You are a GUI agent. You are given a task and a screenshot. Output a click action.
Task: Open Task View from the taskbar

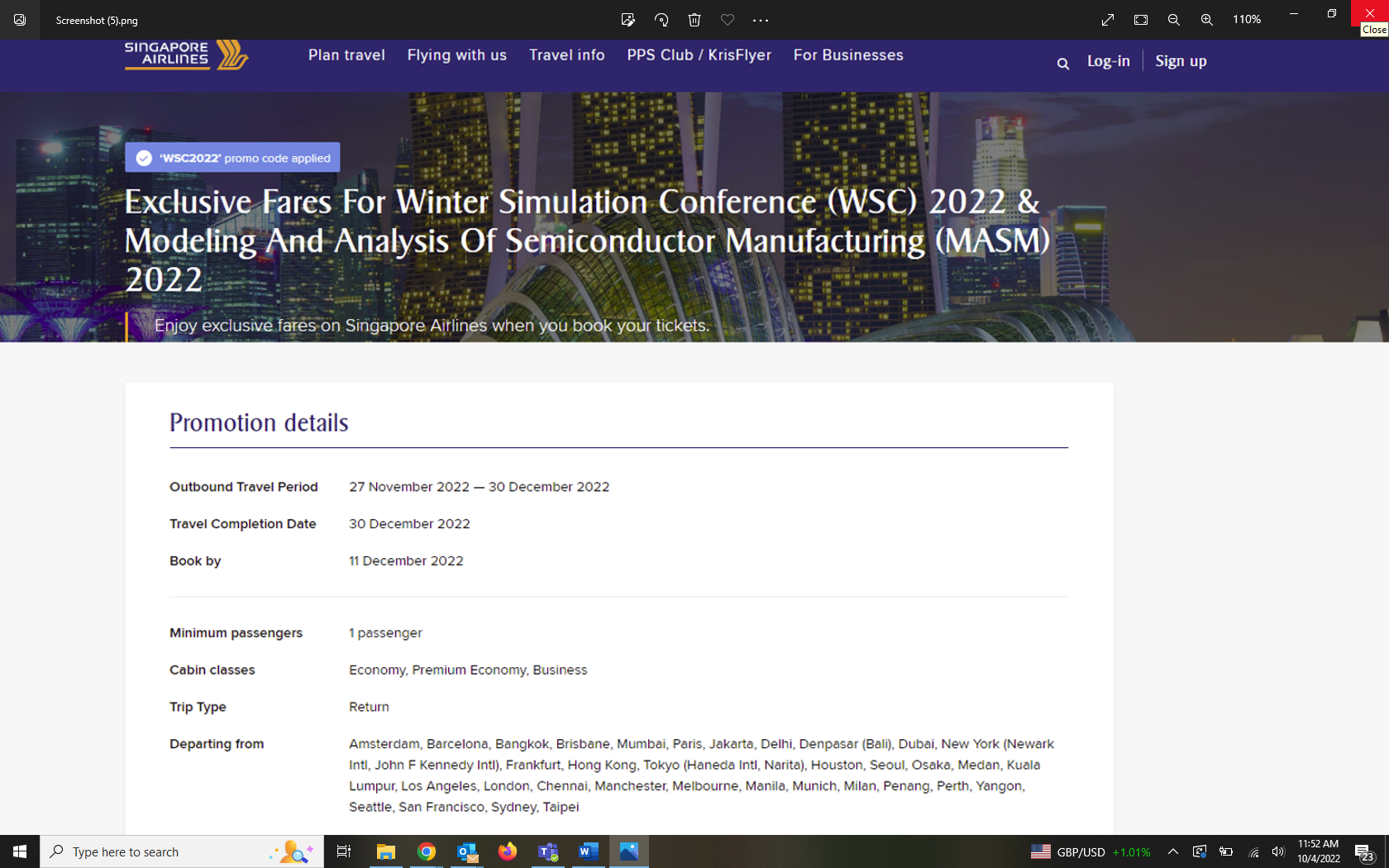click(344, 851)
